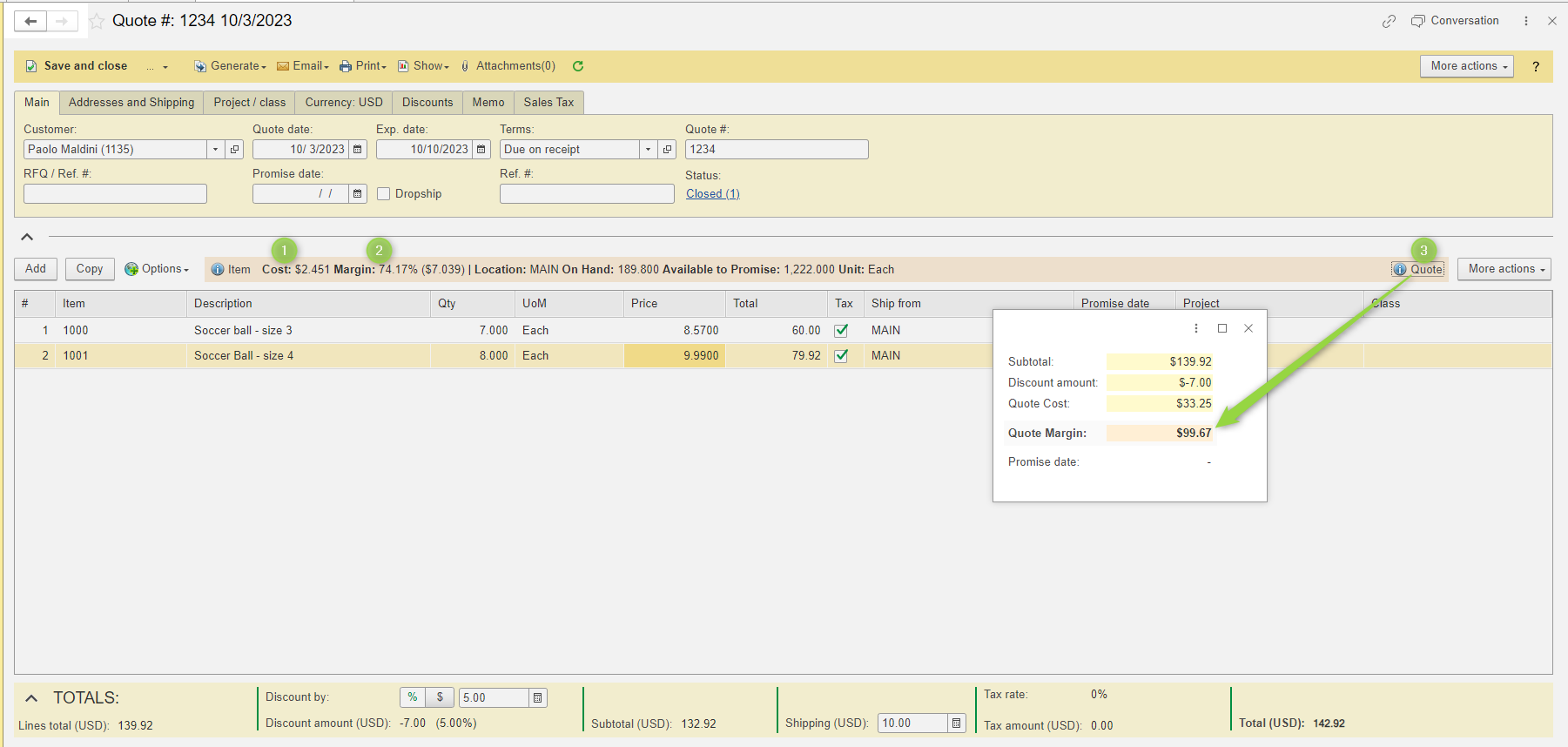Open the Options dropdown
Image resolution: width=1568 pixels, height=747 pixels.
[157, 269]
